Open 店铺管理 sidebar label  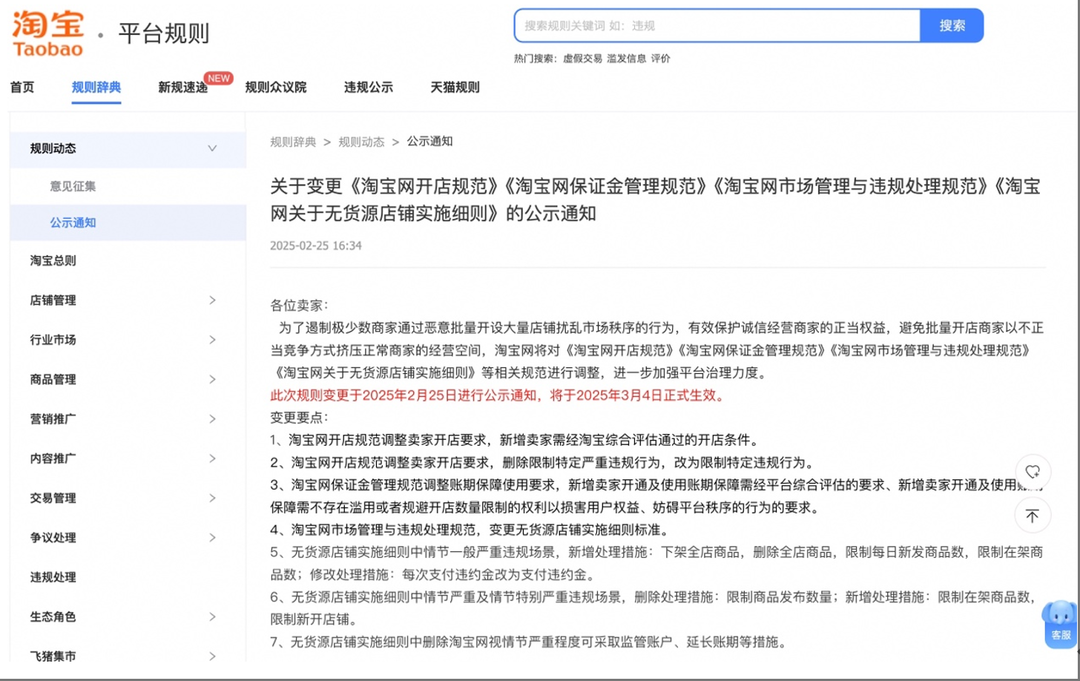click(x=53, y=300)
